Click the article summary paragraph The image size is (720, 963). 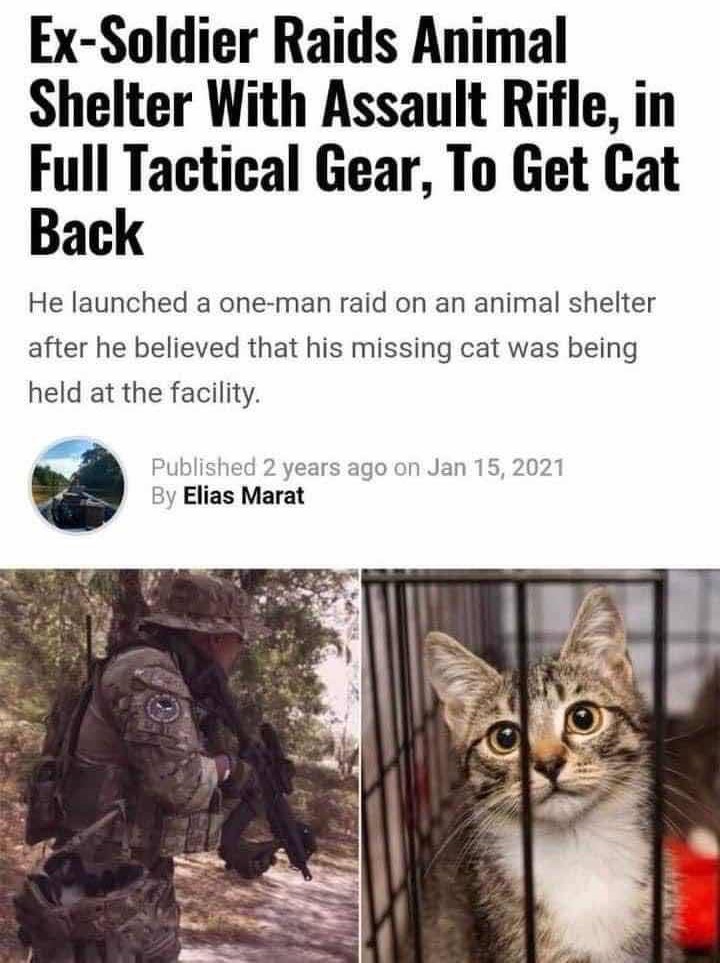pyautogui.click(x=342, y=348)
